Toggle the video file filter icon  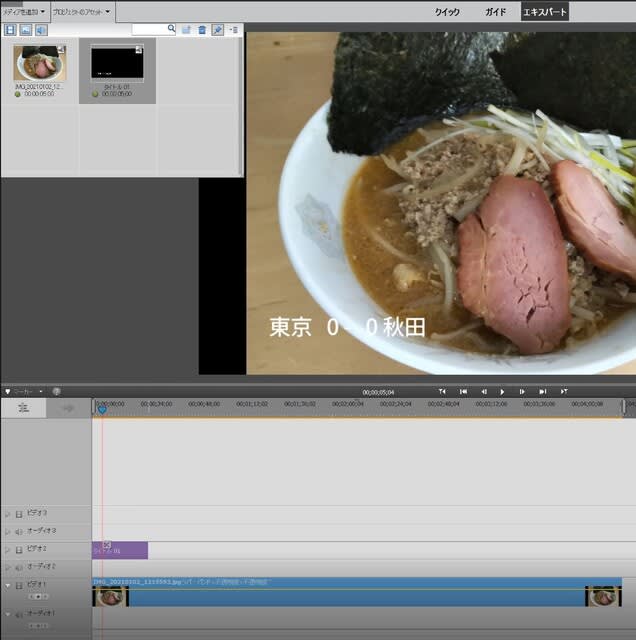10,30
